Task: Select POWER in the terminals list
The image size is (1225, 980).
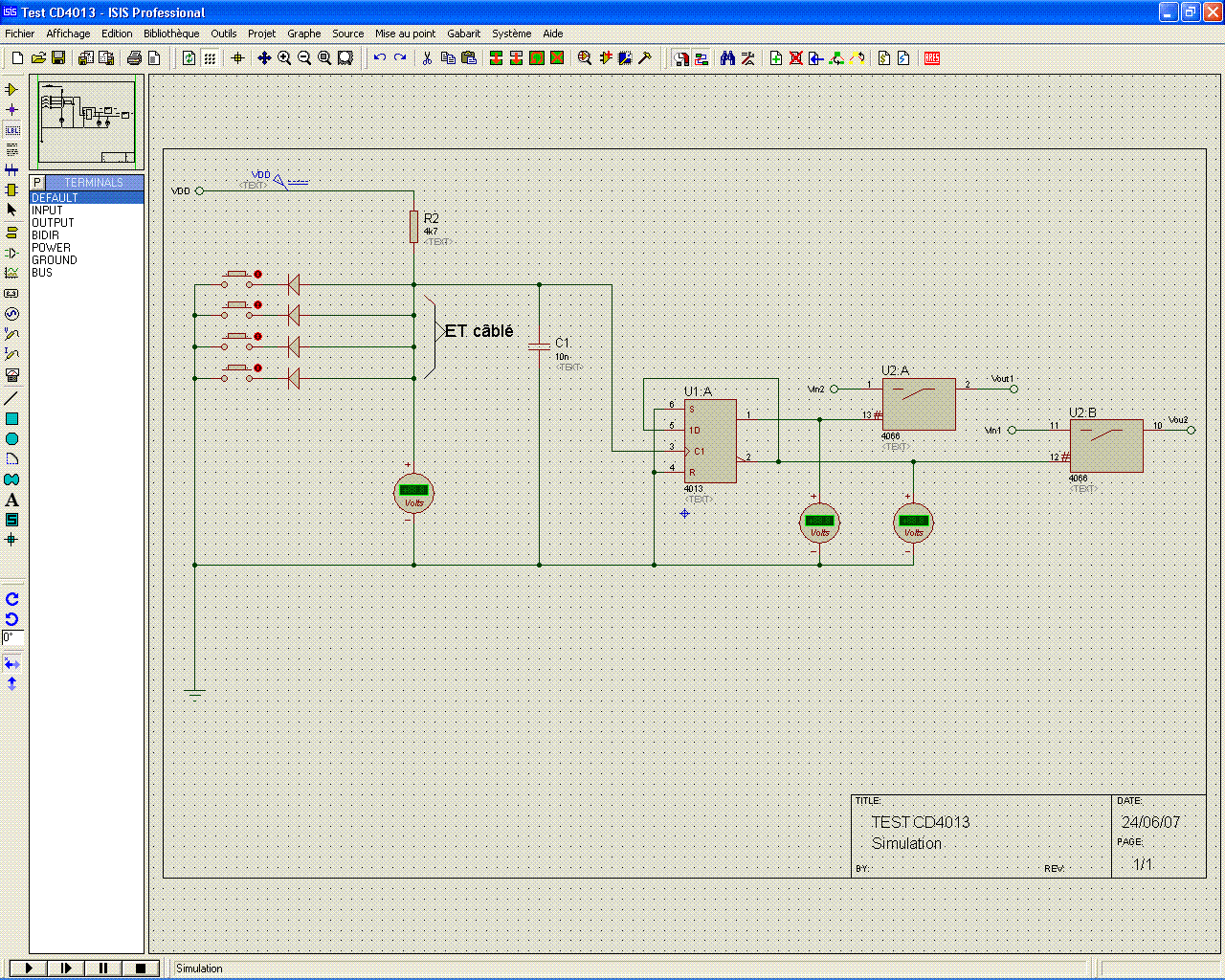Action: click(x=51, y=248)
